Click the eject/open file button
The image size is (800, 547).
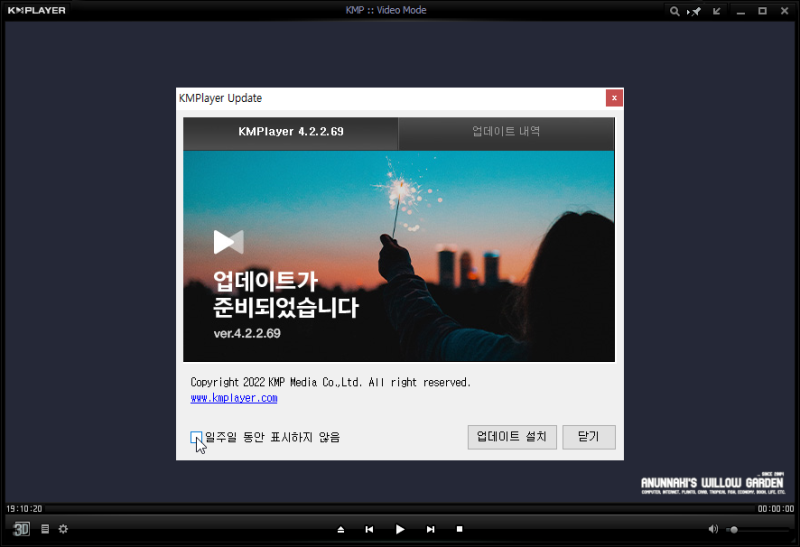pyautogui.click(x=341, y=530)
